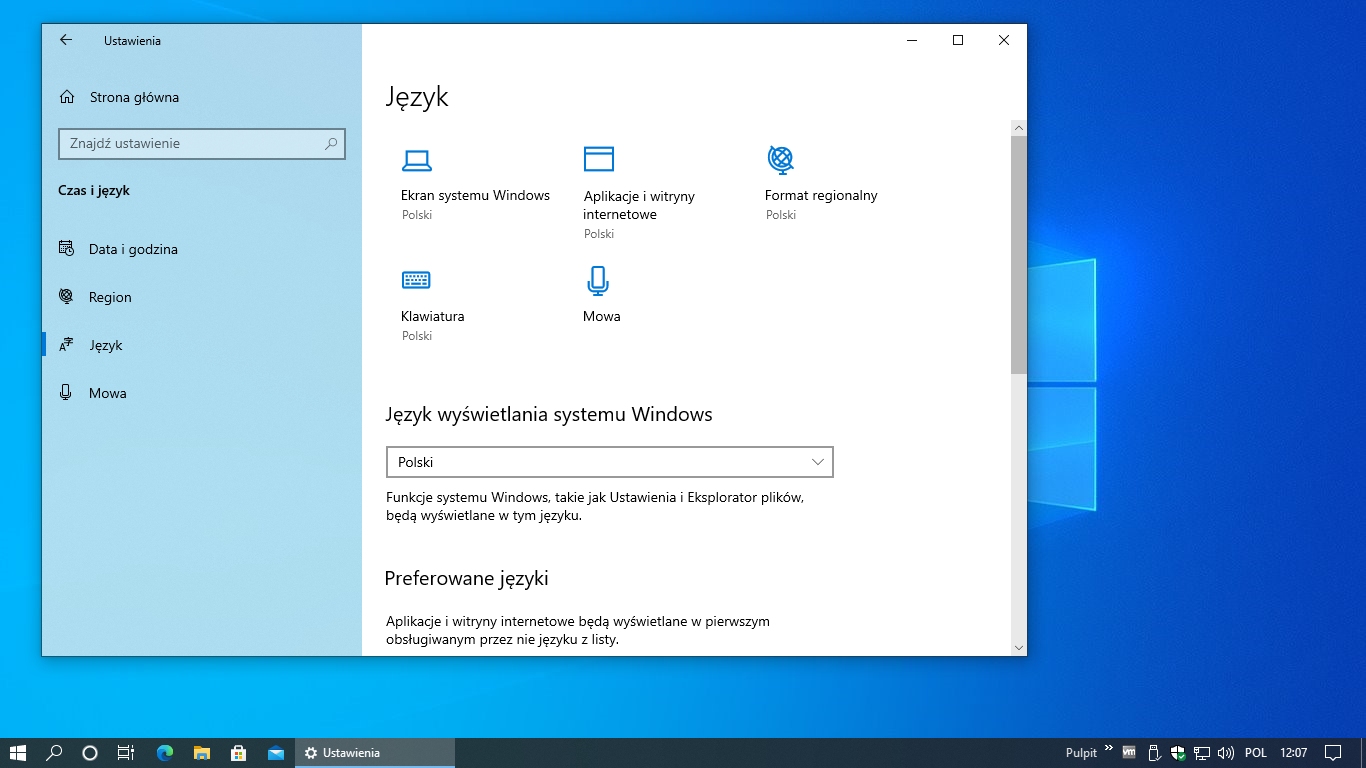Open POL input language switcher in the taskbar

[1255, 753]
